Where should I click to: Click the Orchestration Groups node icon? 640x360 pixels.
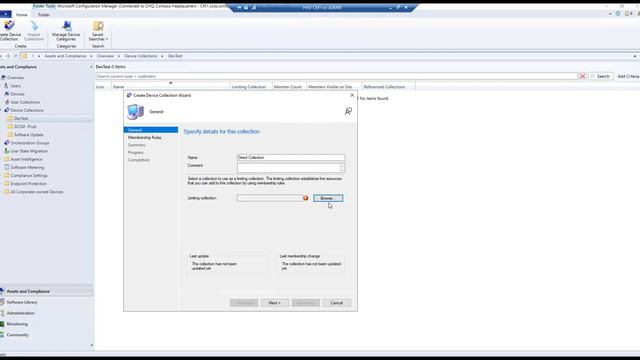[7, 143]
